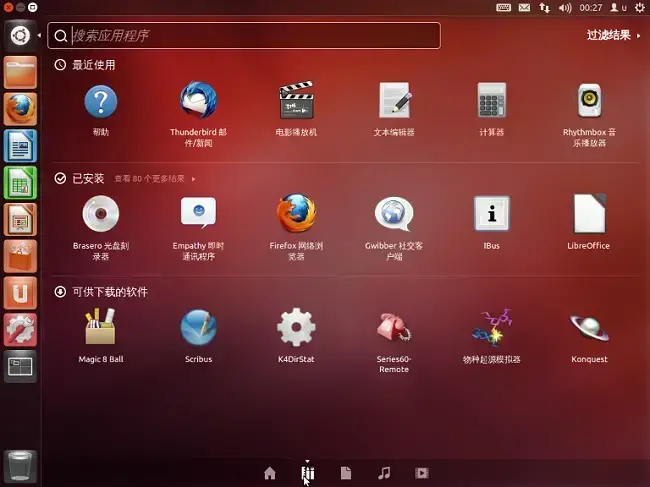This screenshot has height=487, width=650.
Task: Open LibreOffice Calc in launcher
Action: point(20,183)
